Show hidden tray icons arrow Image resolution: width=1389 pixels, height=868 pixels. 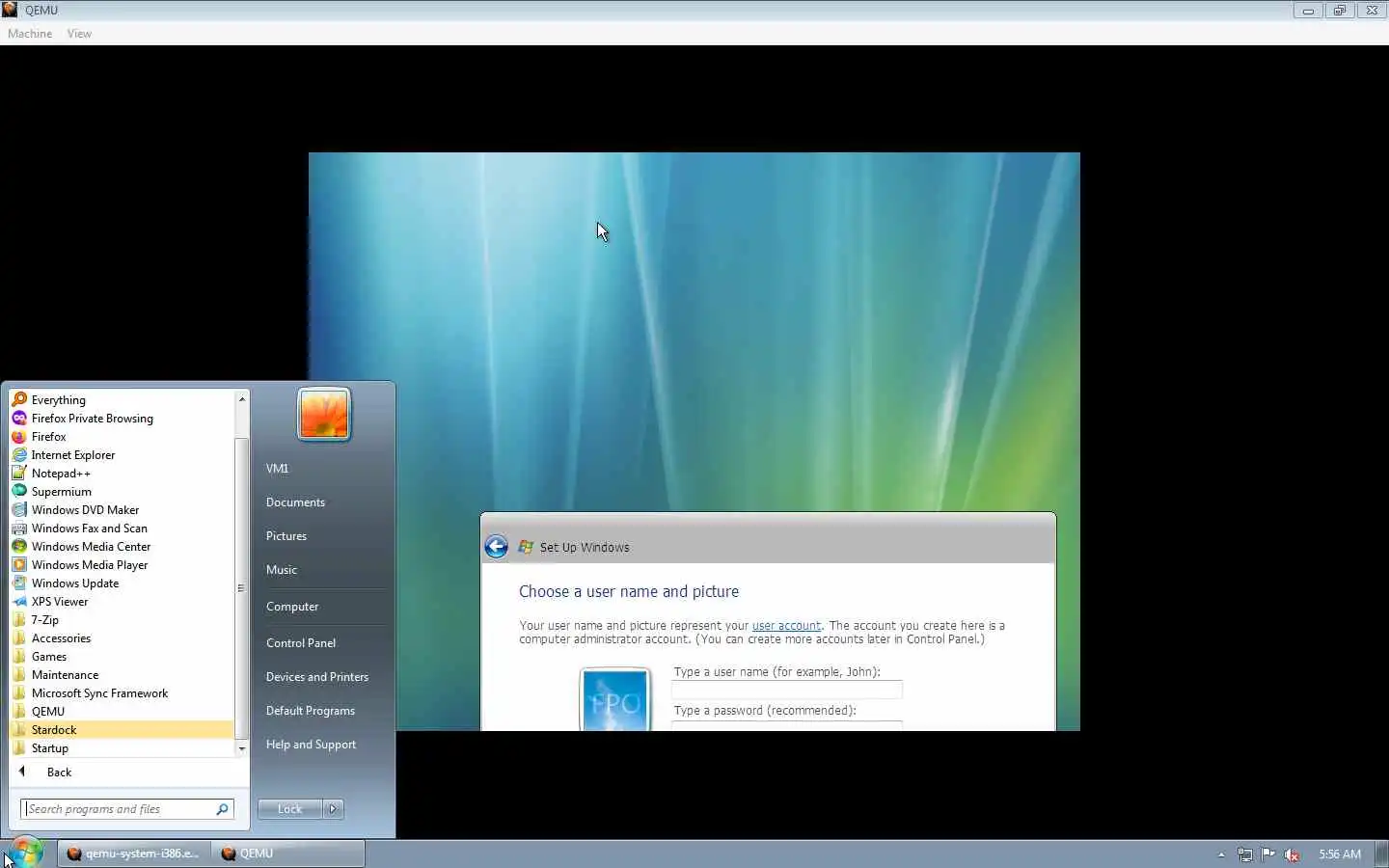[1221, 854]
